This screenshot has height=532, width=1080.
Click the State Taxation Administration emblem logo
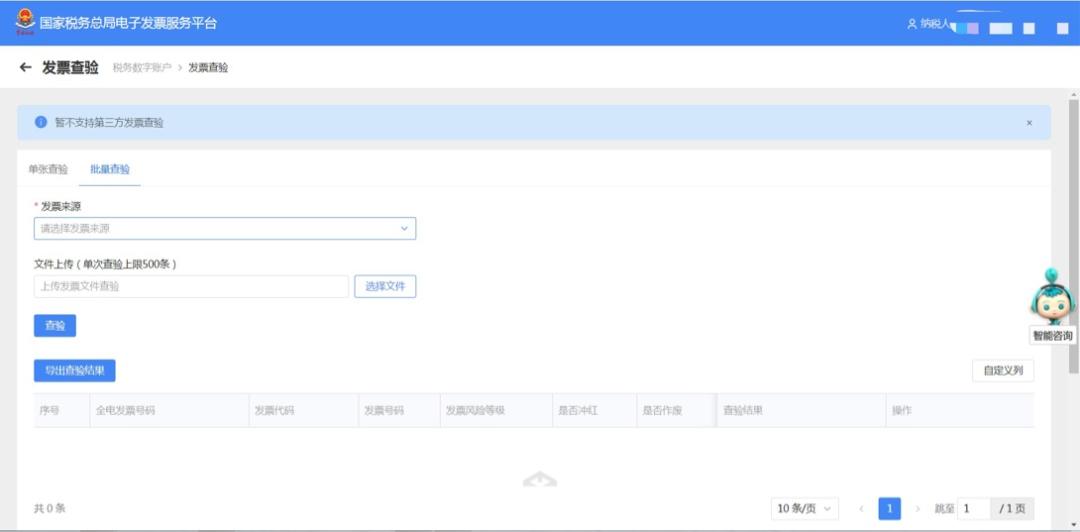pos(24,22)
